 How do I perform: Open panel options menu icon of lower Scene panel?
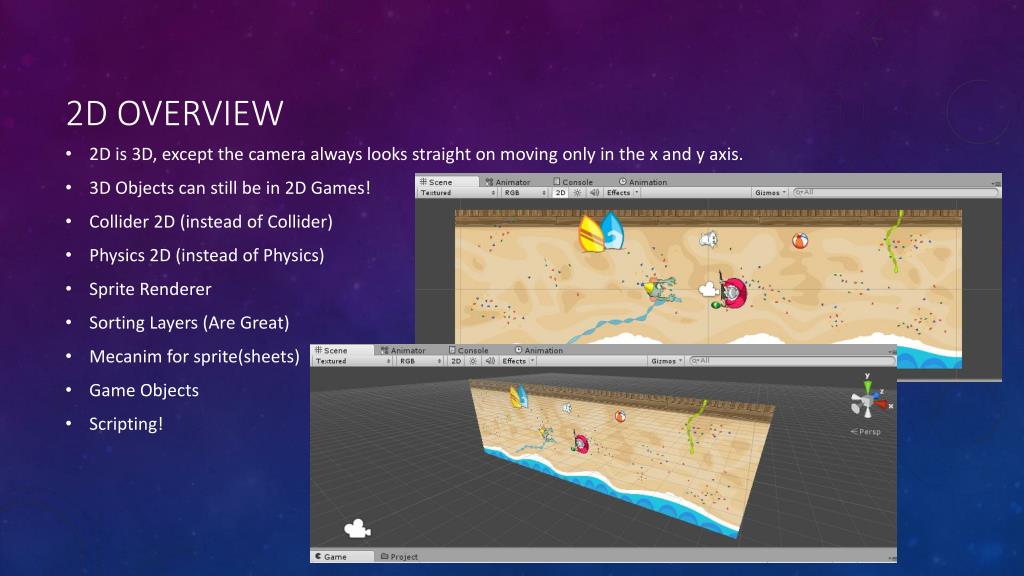(891, 352)
